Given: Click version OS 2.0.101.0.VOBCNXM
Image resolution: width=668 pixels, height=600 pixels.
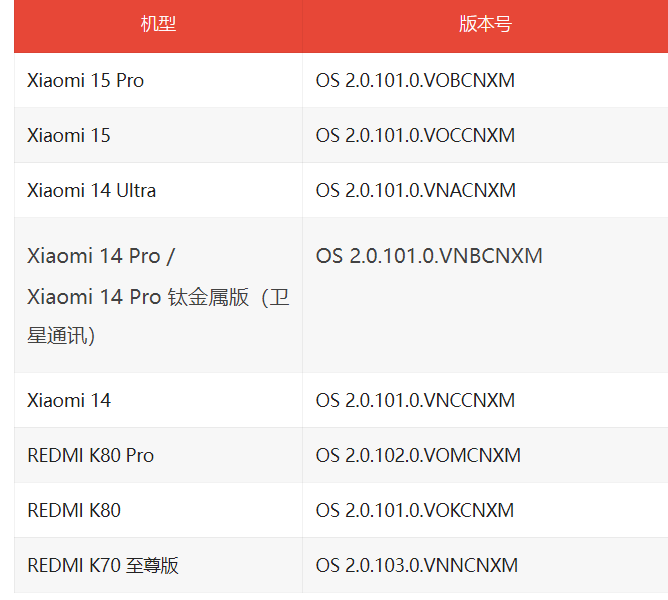Looking at the screenshot, I should coord(415,80).
